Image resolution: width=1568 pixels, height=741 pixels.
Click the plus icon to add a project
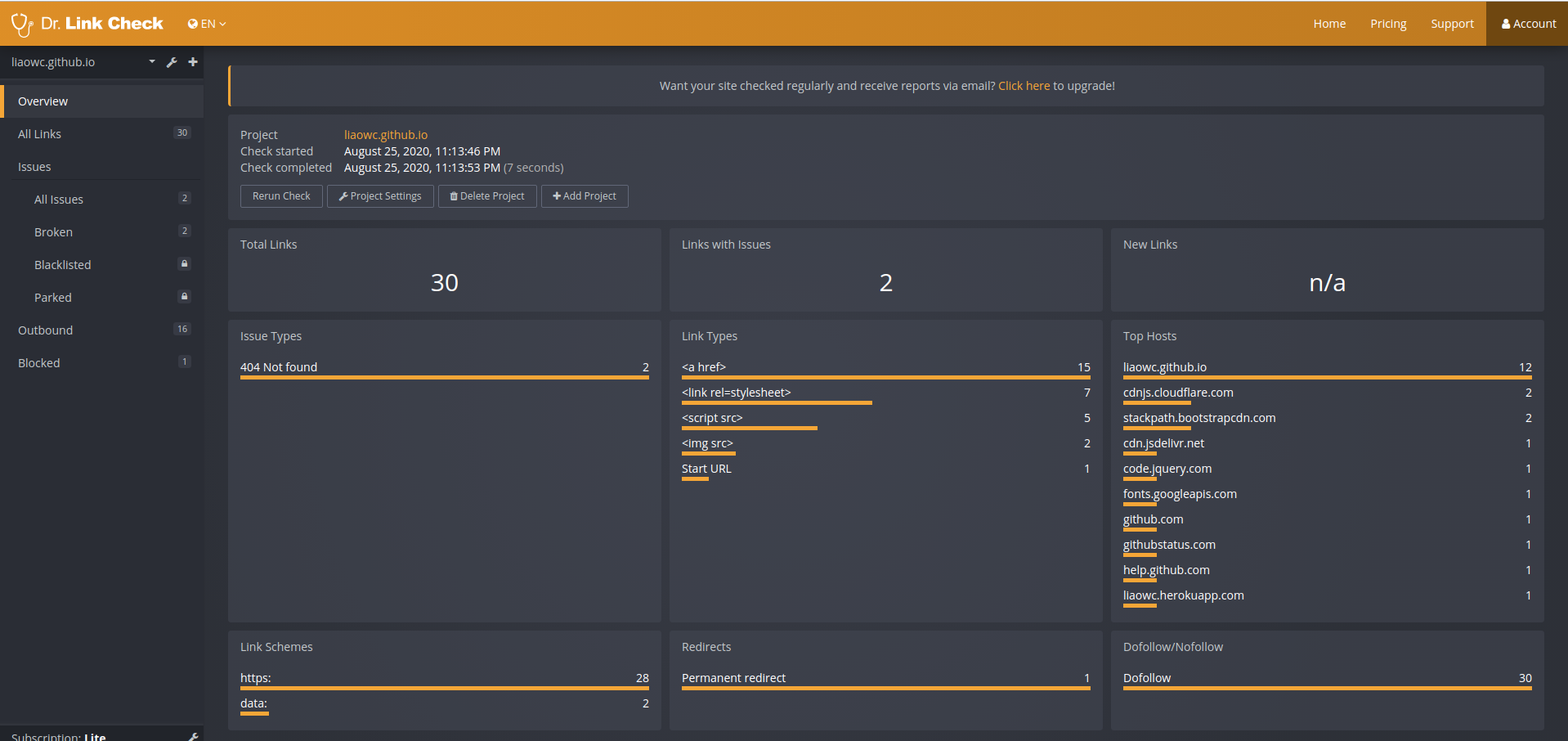(193, 62)
